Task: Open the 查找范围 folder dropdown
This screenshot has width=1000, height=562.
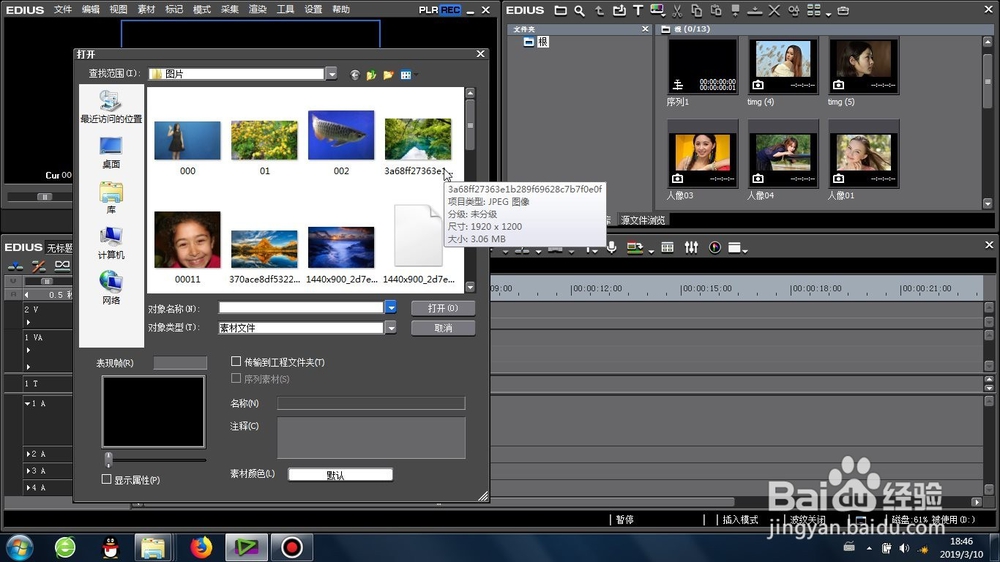Action: click(332, 74)
